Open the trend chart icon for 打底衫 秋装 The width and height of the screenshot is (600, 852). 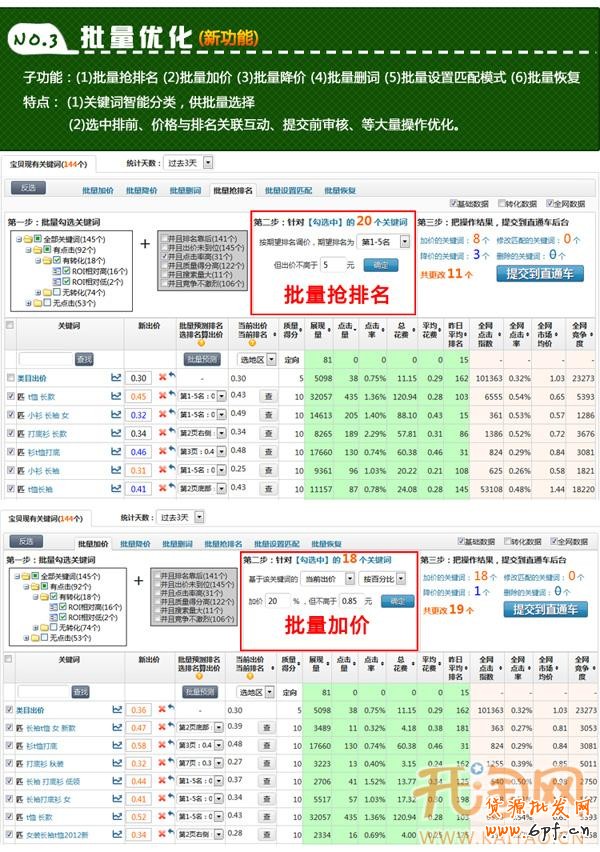(116, 763)
